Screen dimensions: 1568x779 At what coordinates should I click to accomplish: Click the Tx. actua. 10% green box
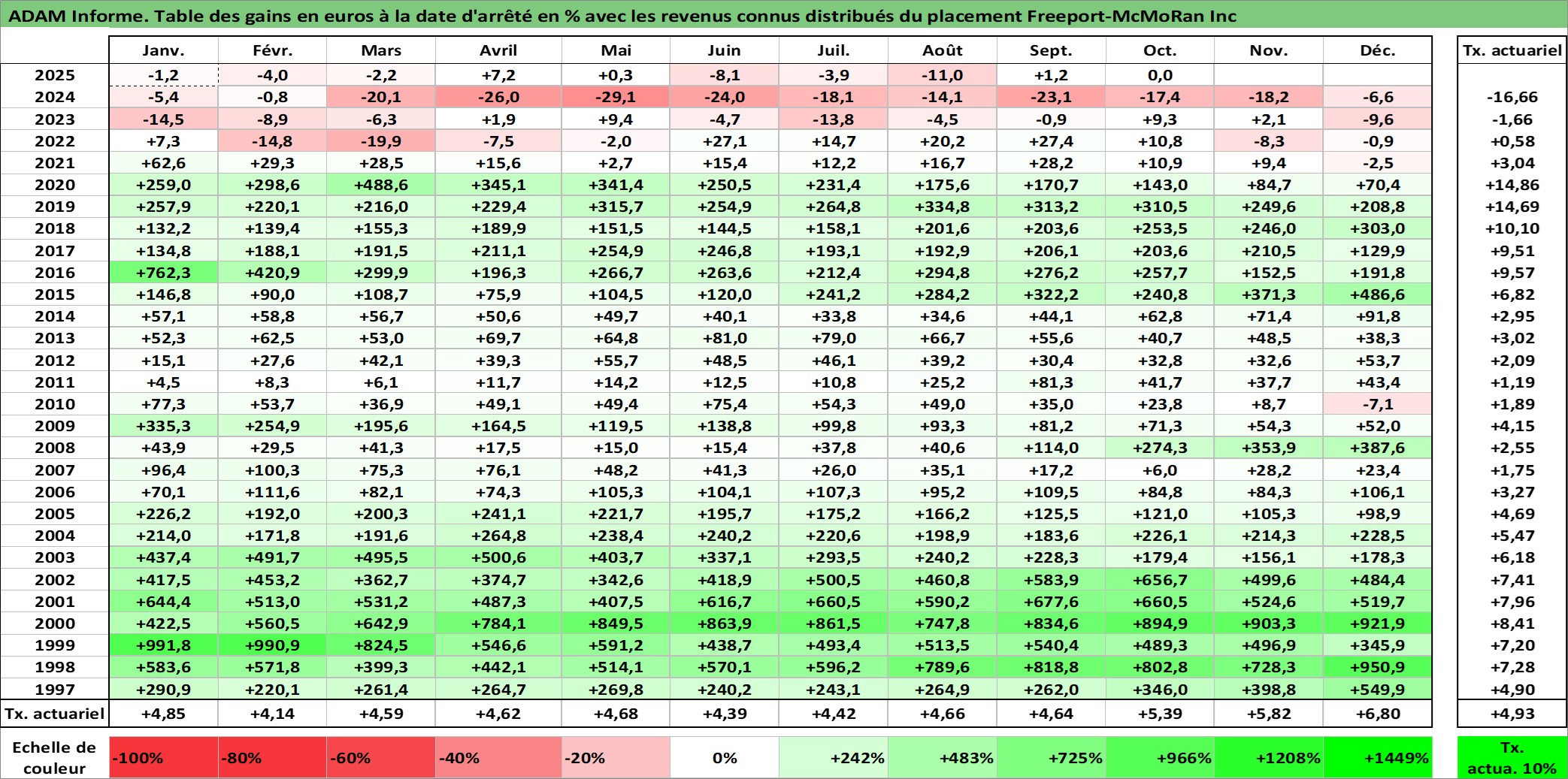pyautogui.click(x=1512, y=757)
